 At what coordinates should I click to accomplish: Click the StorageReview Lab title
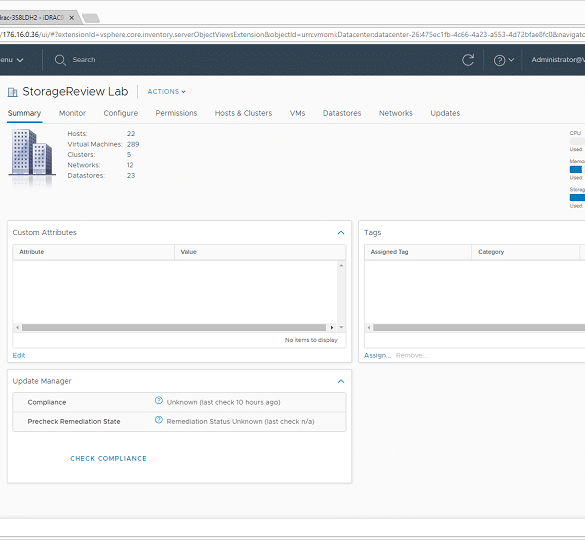pyautogui.click(x=75, y=91)
